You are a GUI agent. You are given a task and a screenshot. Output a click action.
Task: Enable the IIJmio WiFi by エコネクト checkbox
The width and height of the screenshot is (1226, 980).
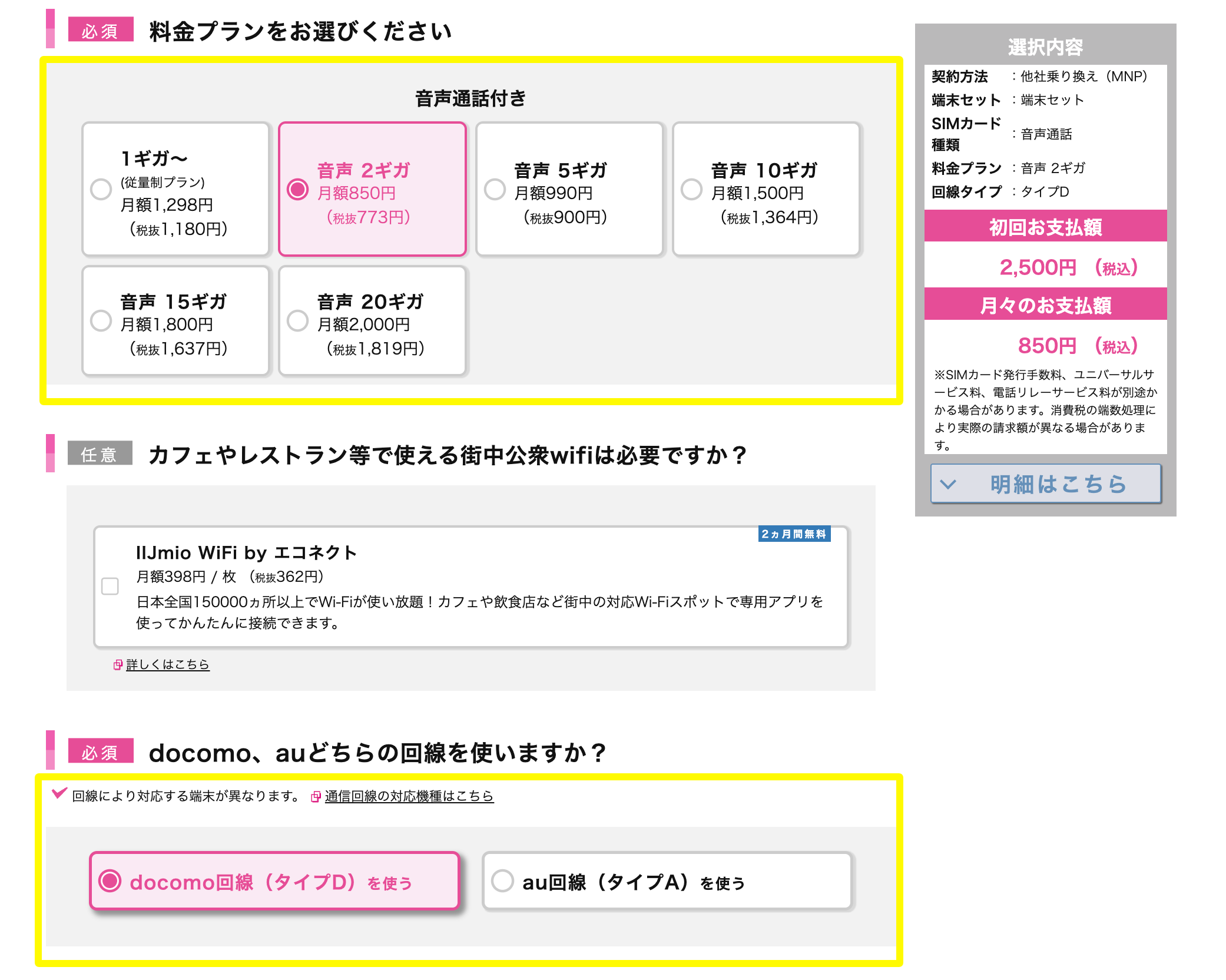110,586
